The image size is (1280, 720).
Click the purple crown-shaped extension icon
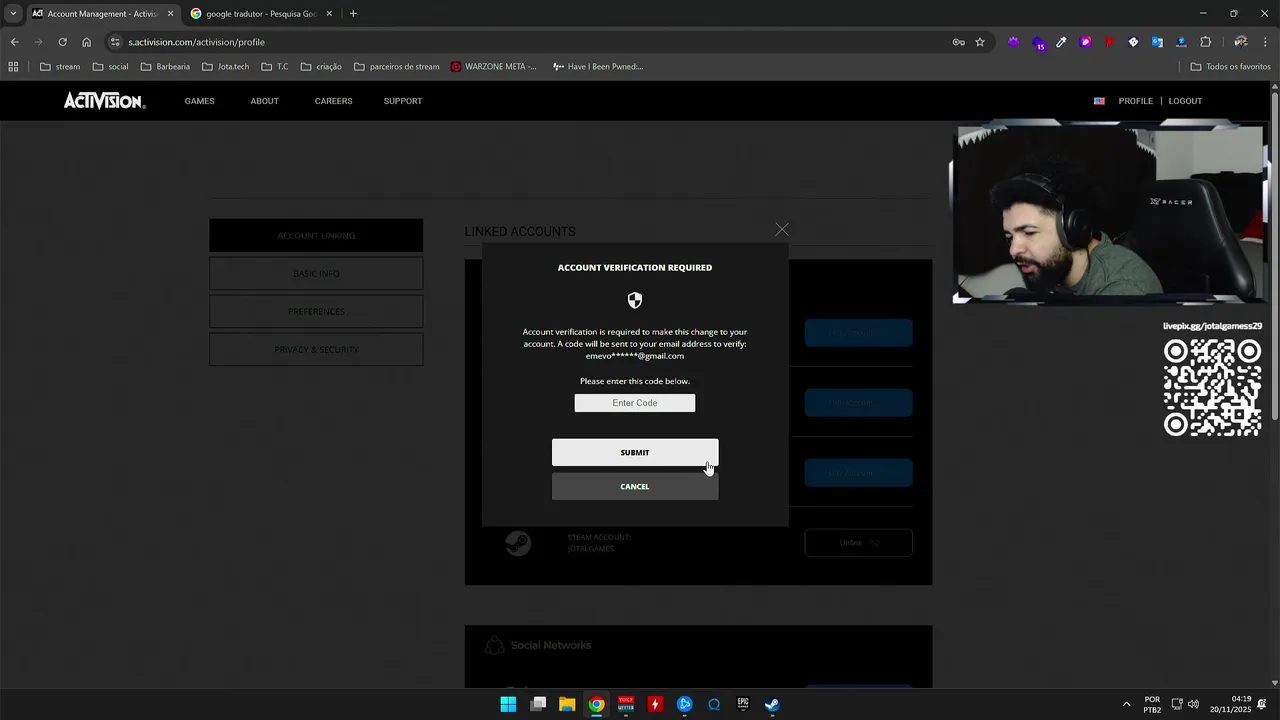click(1013, 42)
